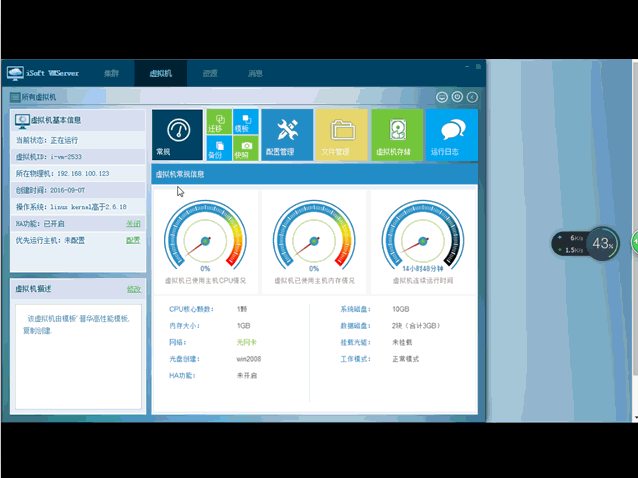The width and height of the screenshot is (638, 478).
Task: Switch to the 虚拟机 tab
Action: tap(161, 74)
